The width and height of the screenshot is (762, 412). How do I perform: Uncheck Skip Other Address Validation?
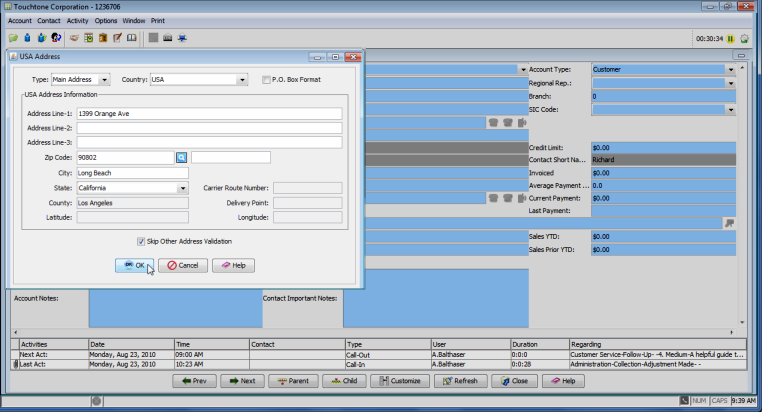(x=141, y=241)
